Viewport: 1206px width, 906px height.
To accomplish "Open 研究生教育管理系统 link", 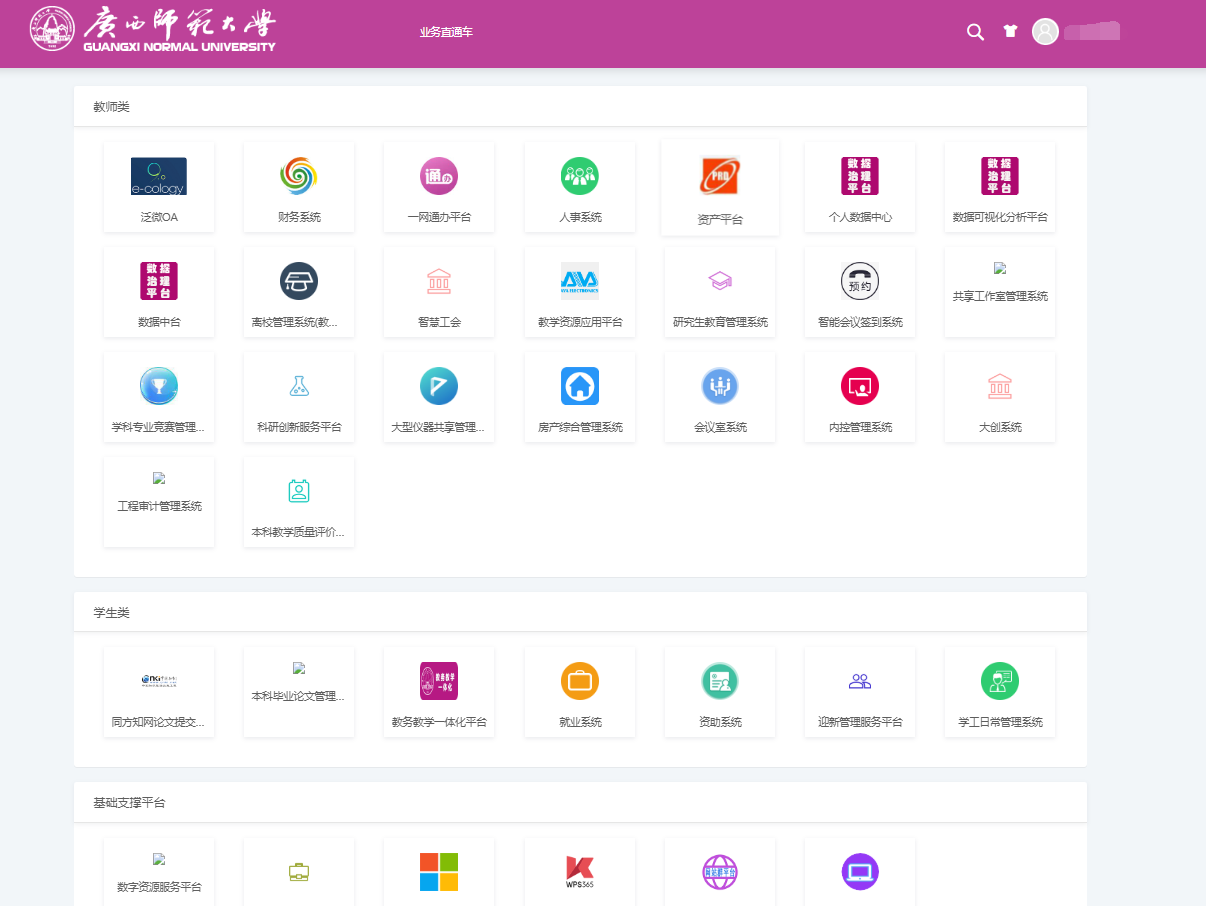I will (720, 322).
